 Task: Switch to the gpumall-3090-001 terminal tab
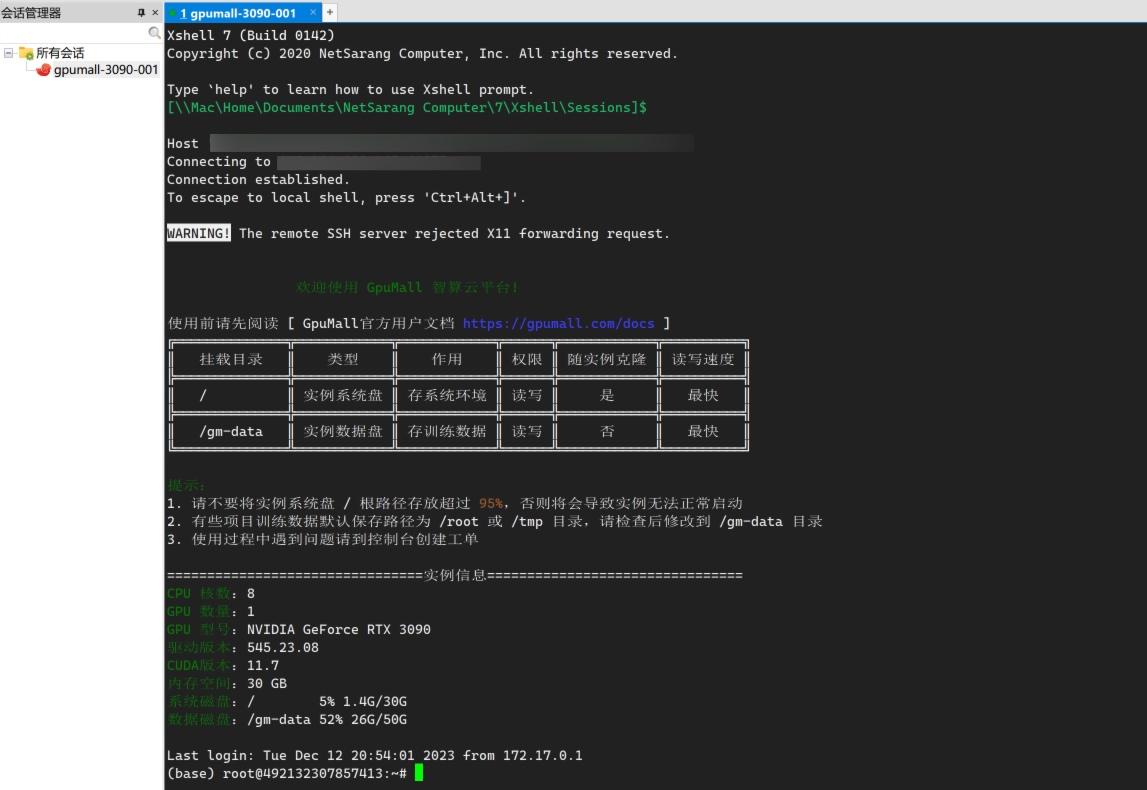coord(240,13)
